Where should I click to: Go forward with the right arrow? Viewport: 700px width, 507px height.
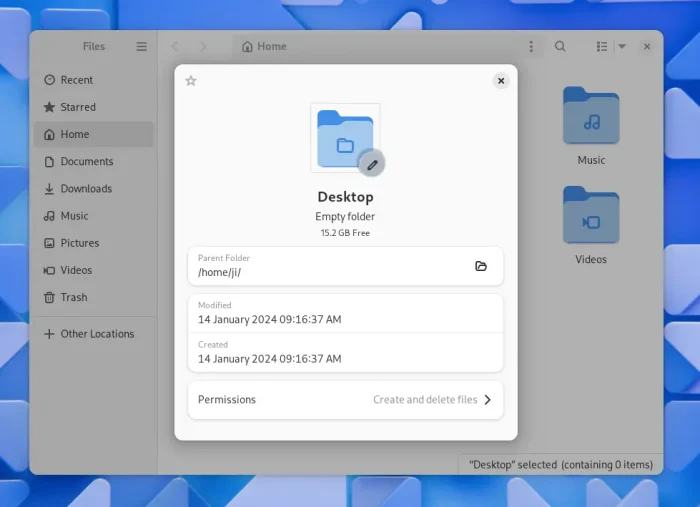point(203,47)
